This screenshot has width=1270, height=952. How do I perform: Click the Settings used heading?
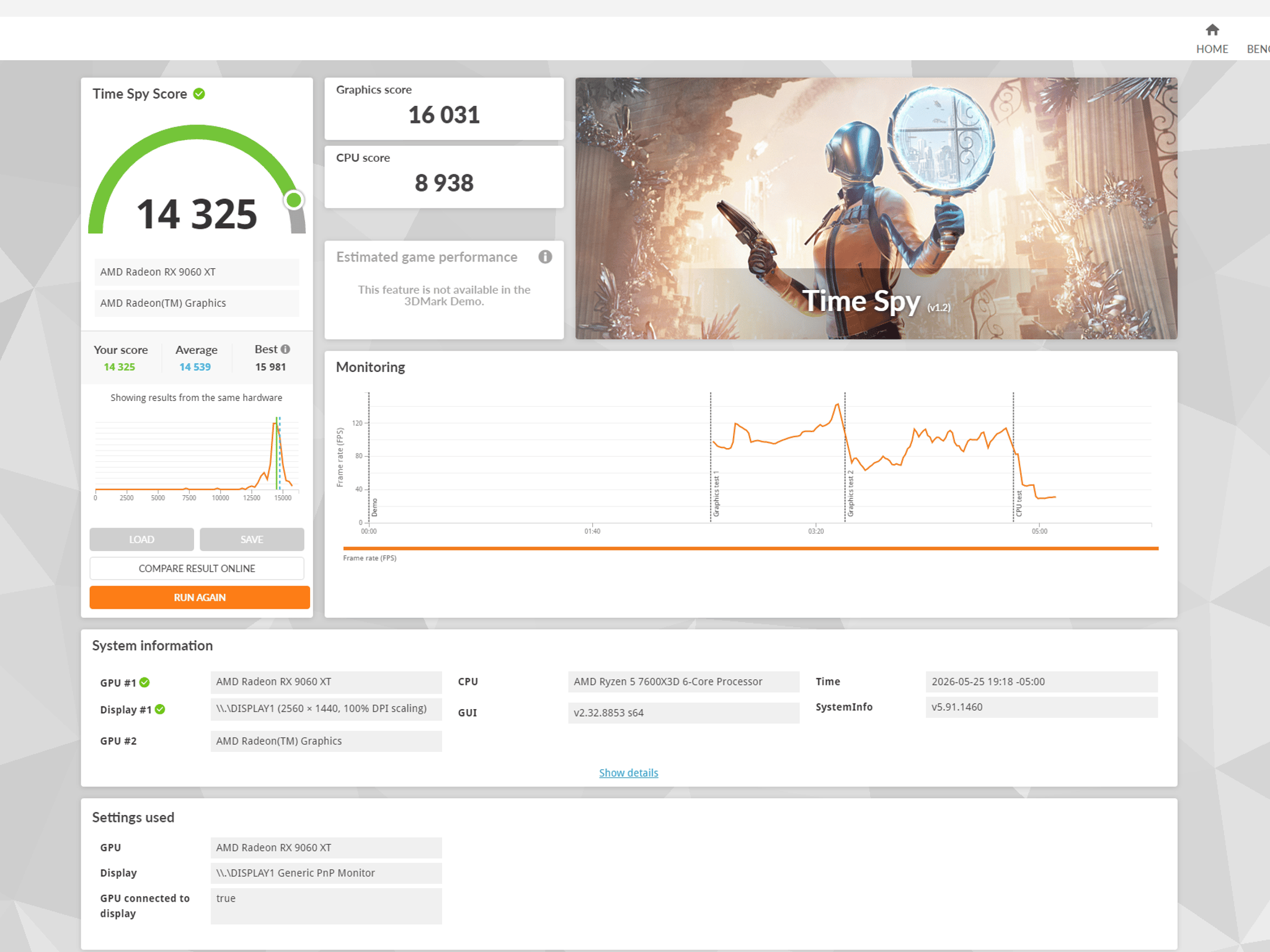coord(133,818)
